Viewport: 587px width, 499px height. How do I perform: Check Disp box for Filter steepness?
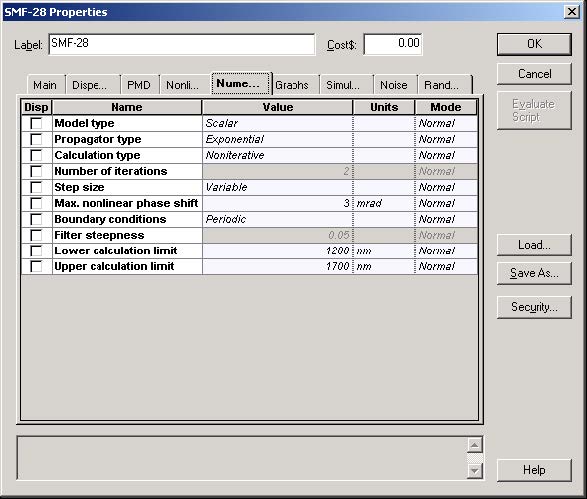click(36, 235)
